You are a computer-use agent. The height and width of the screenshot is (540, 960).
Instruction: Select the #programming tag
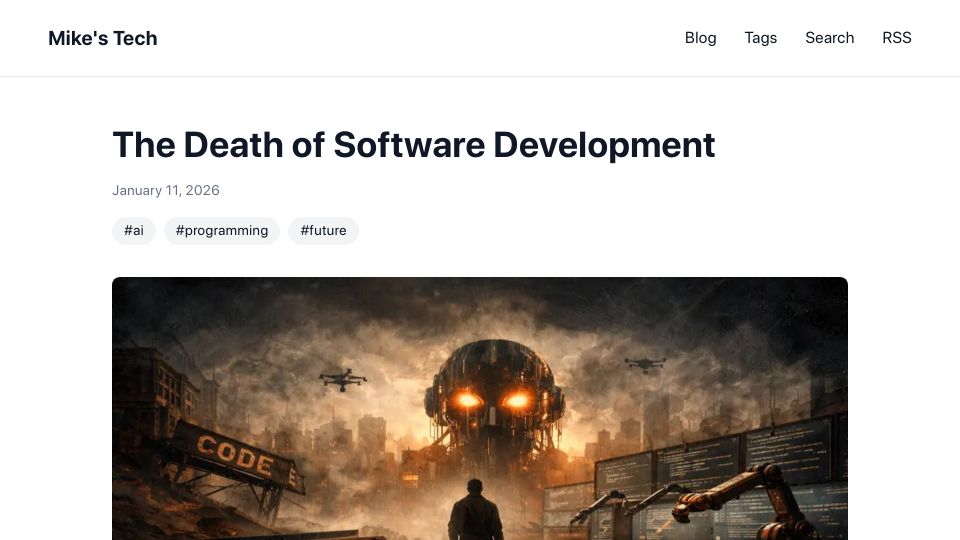(222, 231)
